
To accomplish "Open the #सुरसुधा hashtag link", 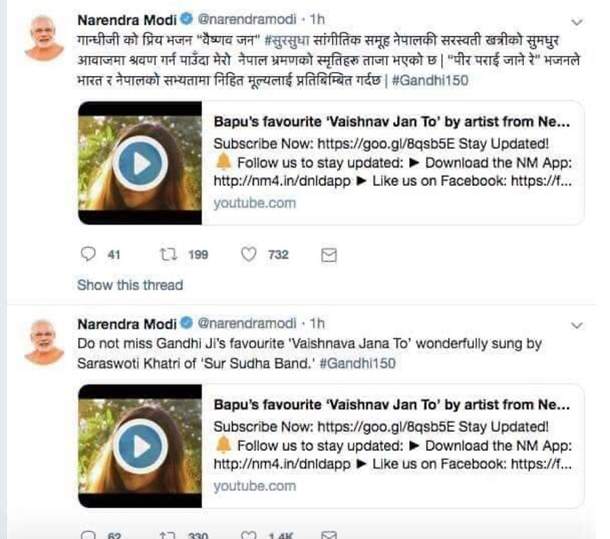I will point(287,40).
